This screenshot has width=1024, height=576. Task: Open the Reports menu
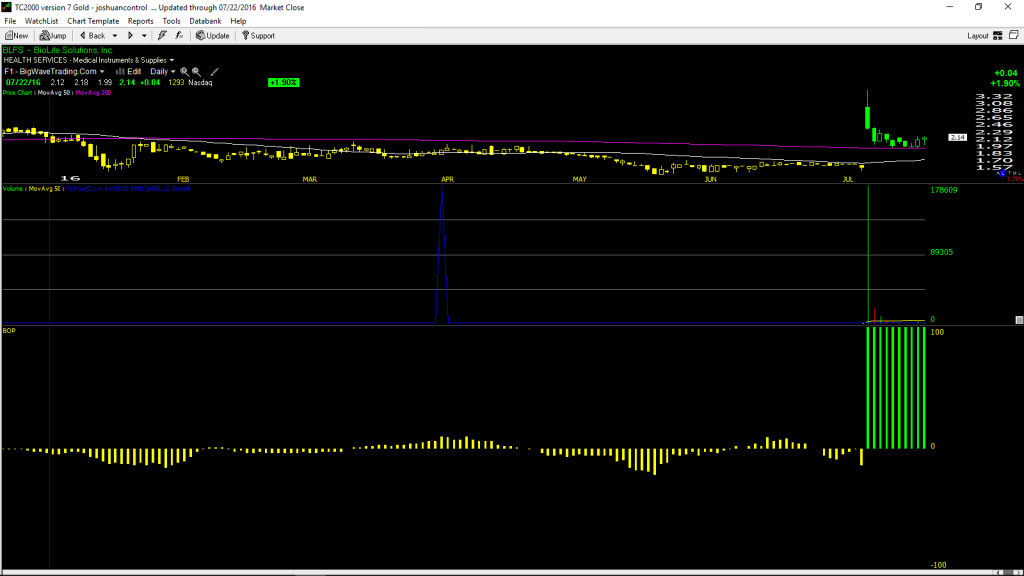140,21
